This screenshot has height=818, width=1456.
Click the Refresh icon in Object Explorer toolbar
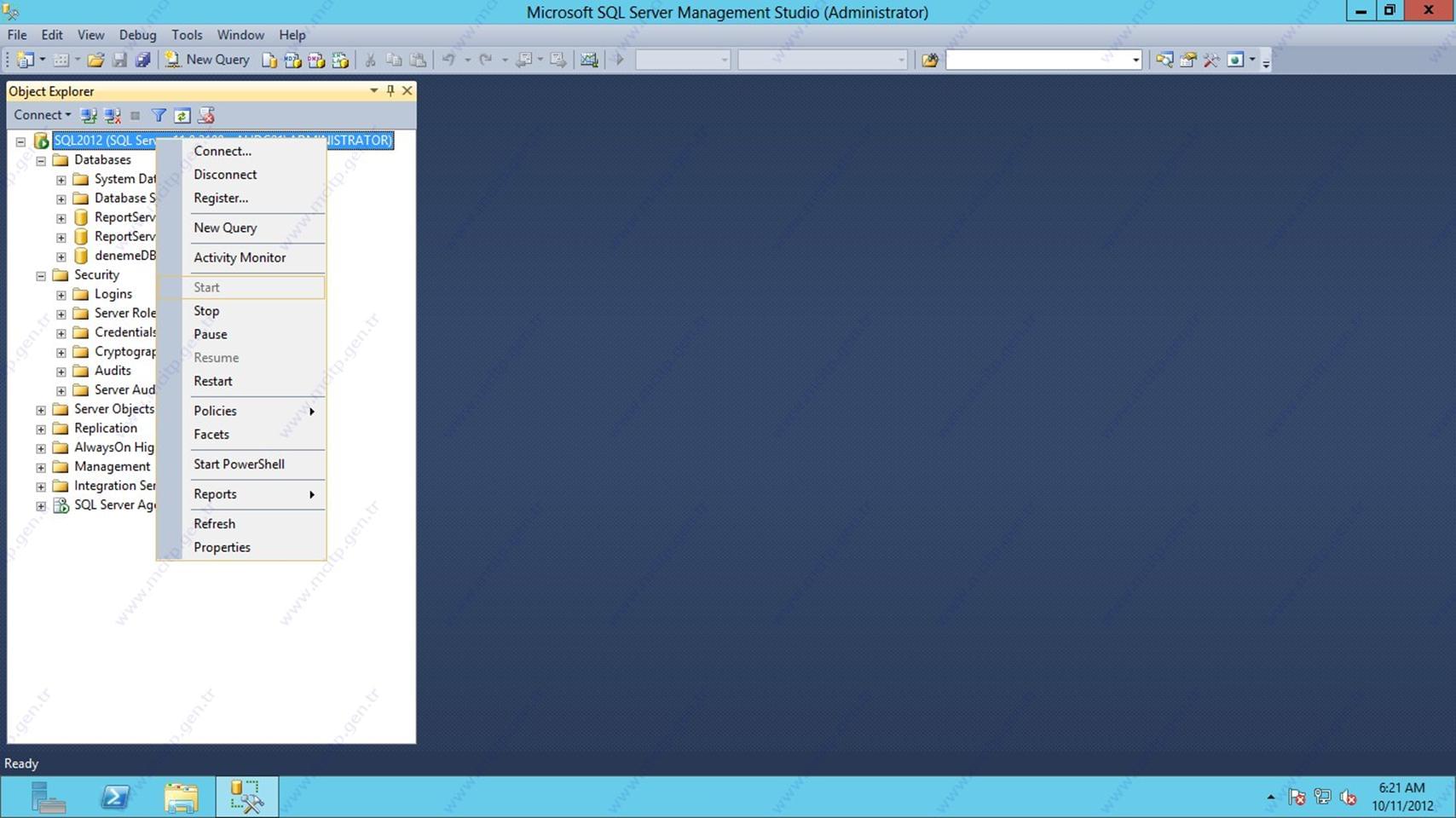point(182,115)
